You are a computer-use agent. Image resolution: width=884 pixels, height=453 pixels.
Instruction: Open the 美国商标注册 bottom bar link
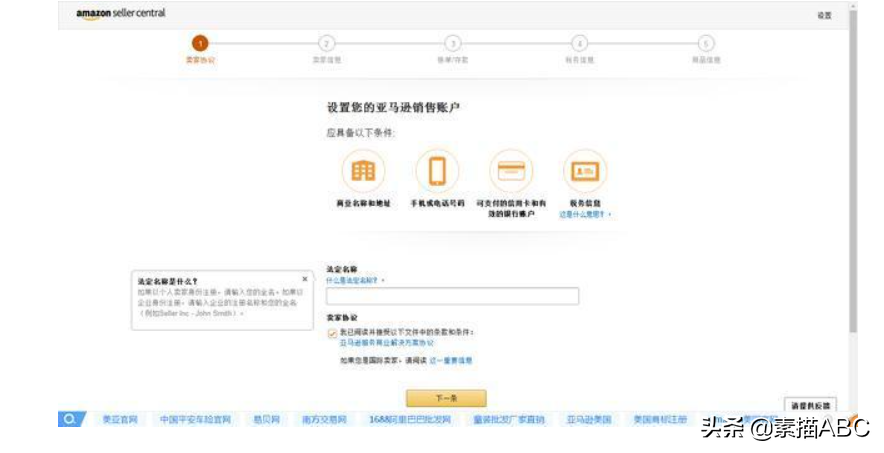(x=660, y=420)
